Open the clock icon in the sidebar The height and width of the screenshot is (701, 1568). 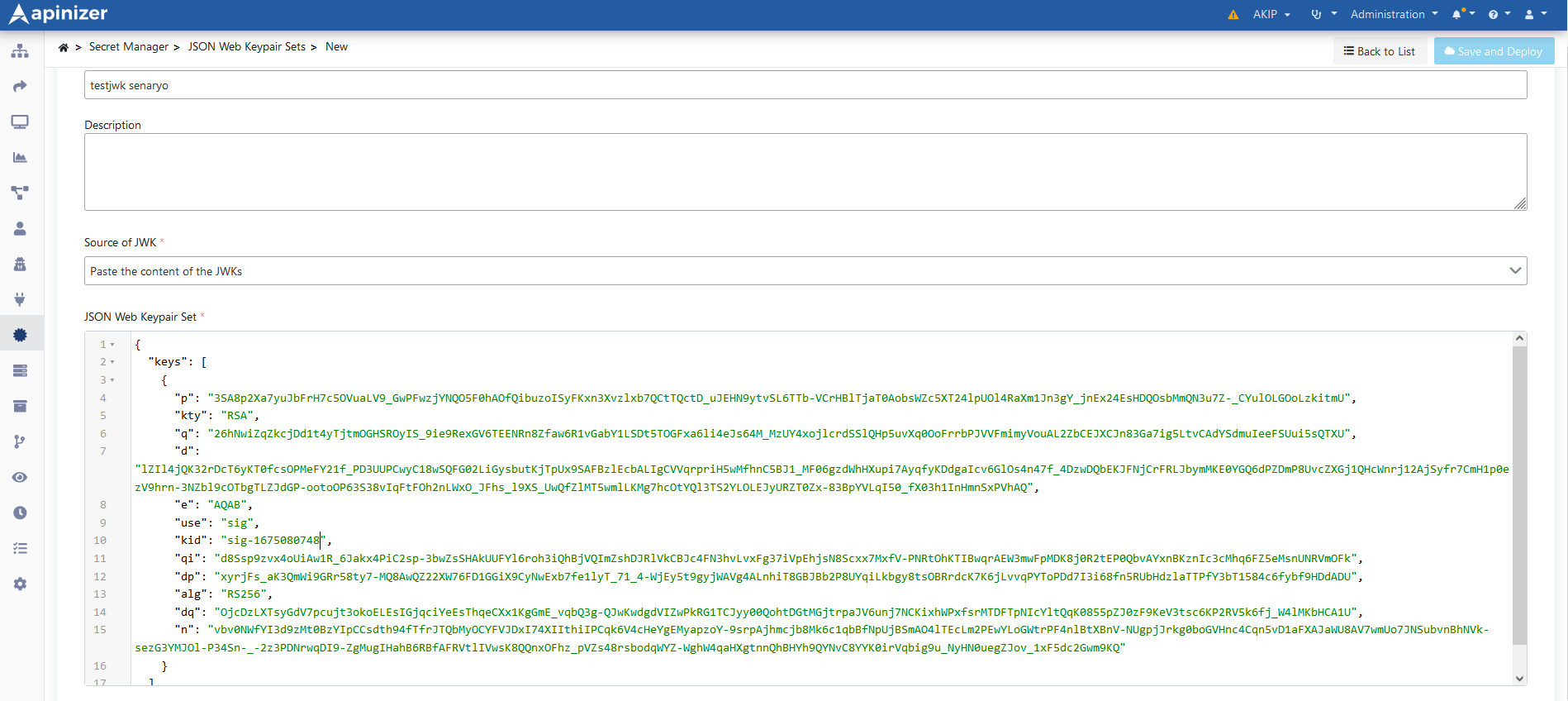pos(20,513)
